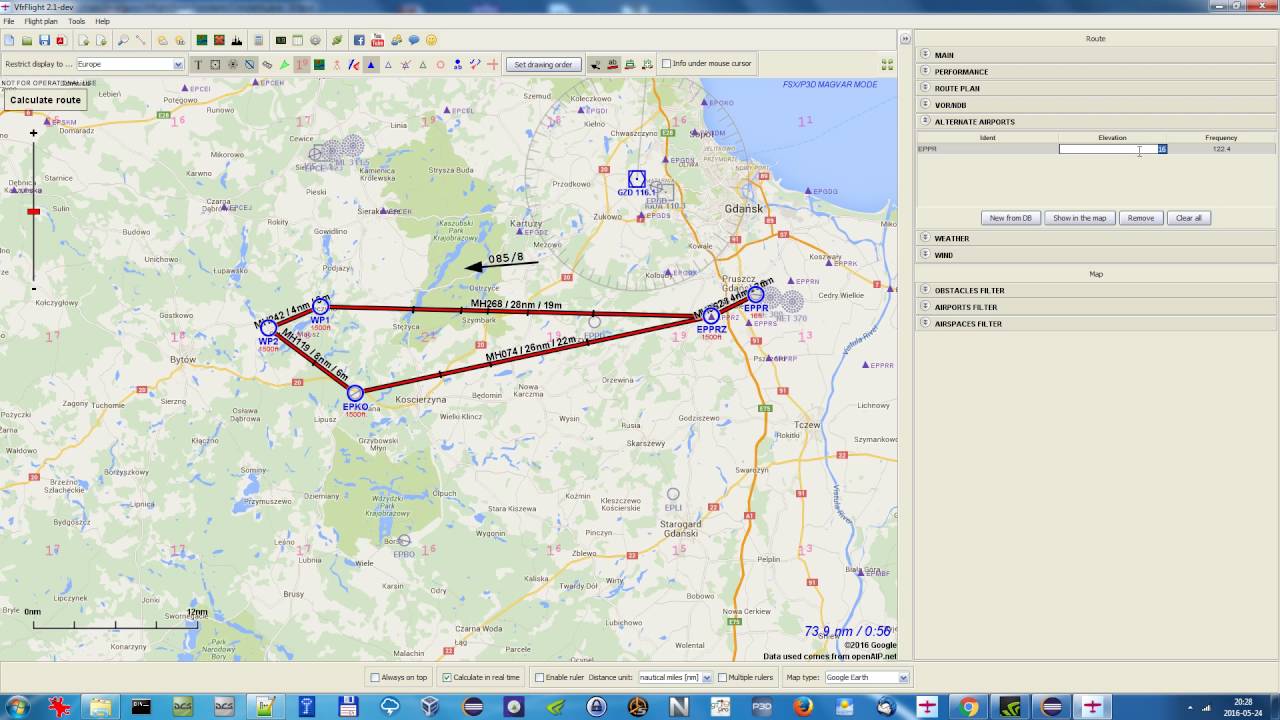Click the Calculate route button

coord(45,100)
